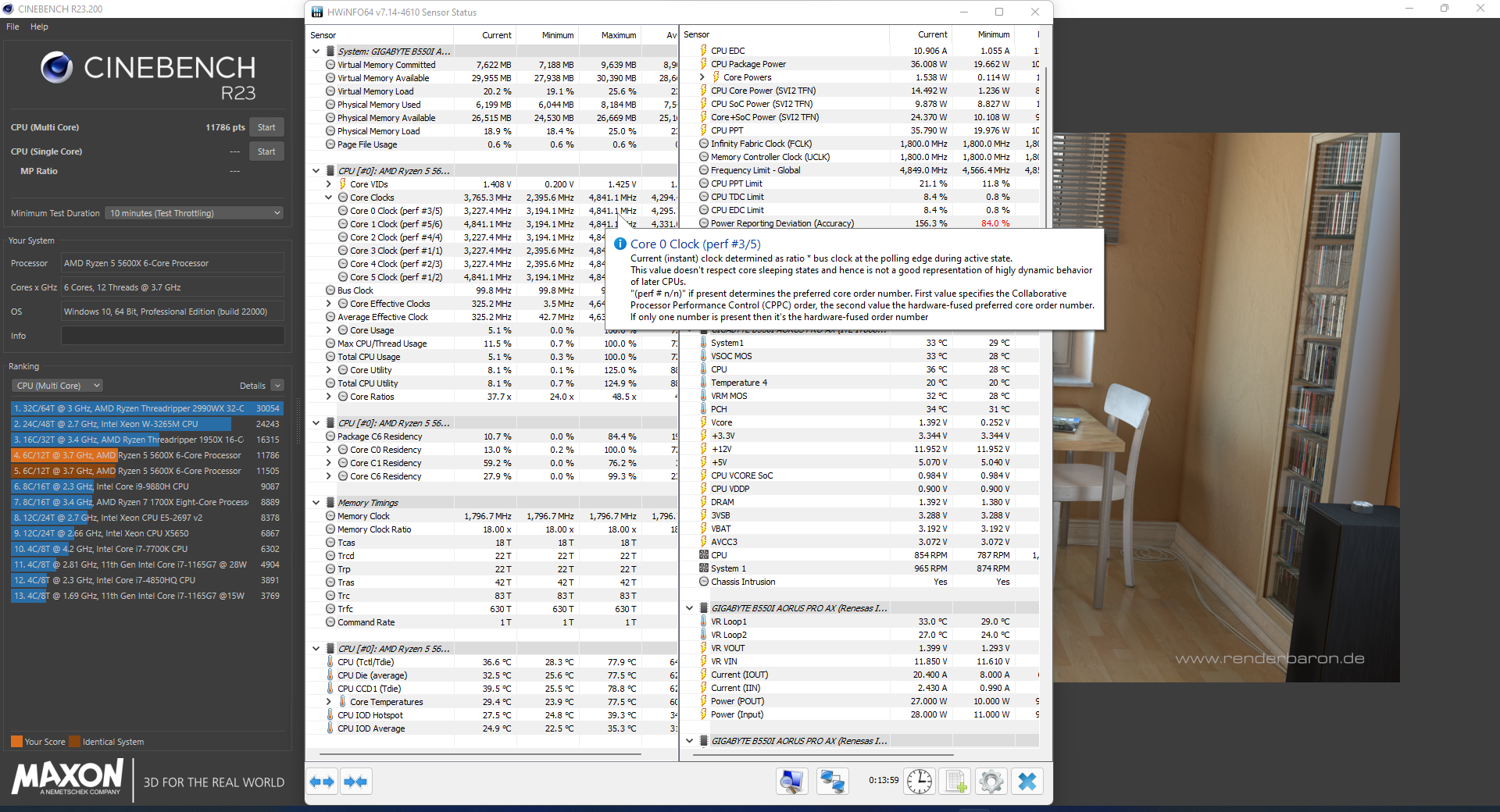Click the icon beside Infinity Fabric Clock (FCLK)
Screen dimensions: 1500x812
703,144
